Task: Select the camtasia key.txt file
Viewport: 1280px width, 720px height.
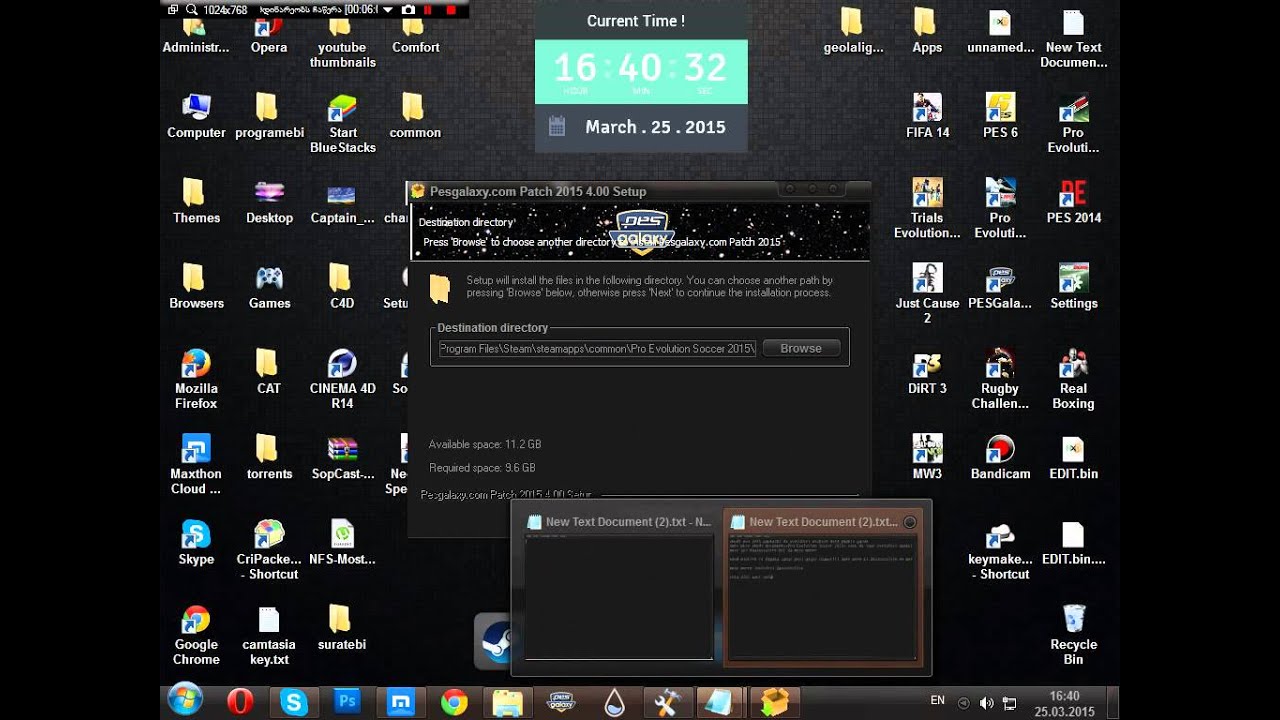Action: click(268, 636)
